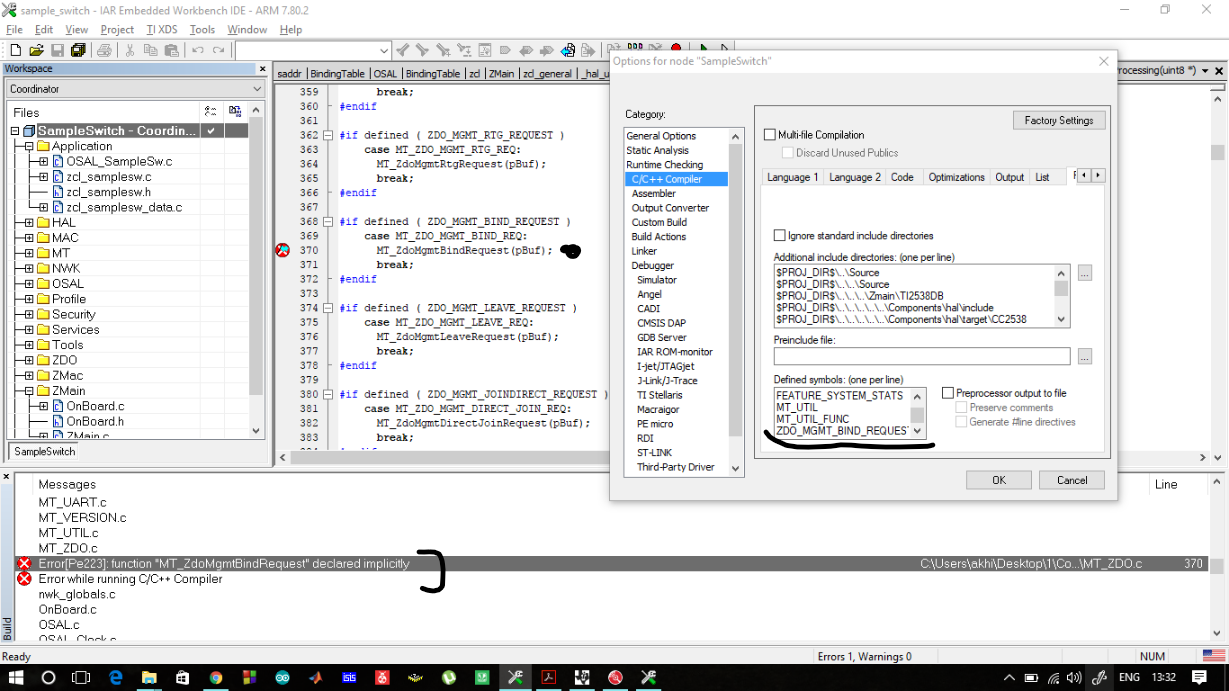Screen dimensions: 1229x691
Task: Click the Windows Start button
Action: (15, 677)
